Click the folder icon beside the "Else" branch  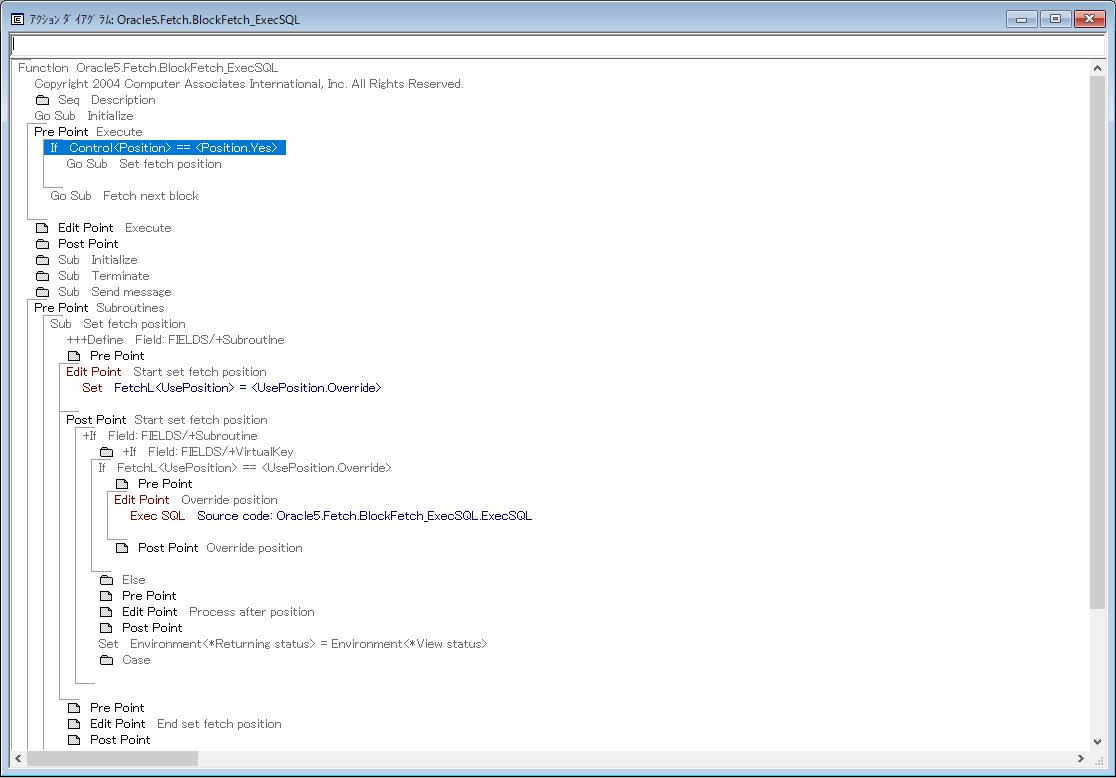[107, 579]
